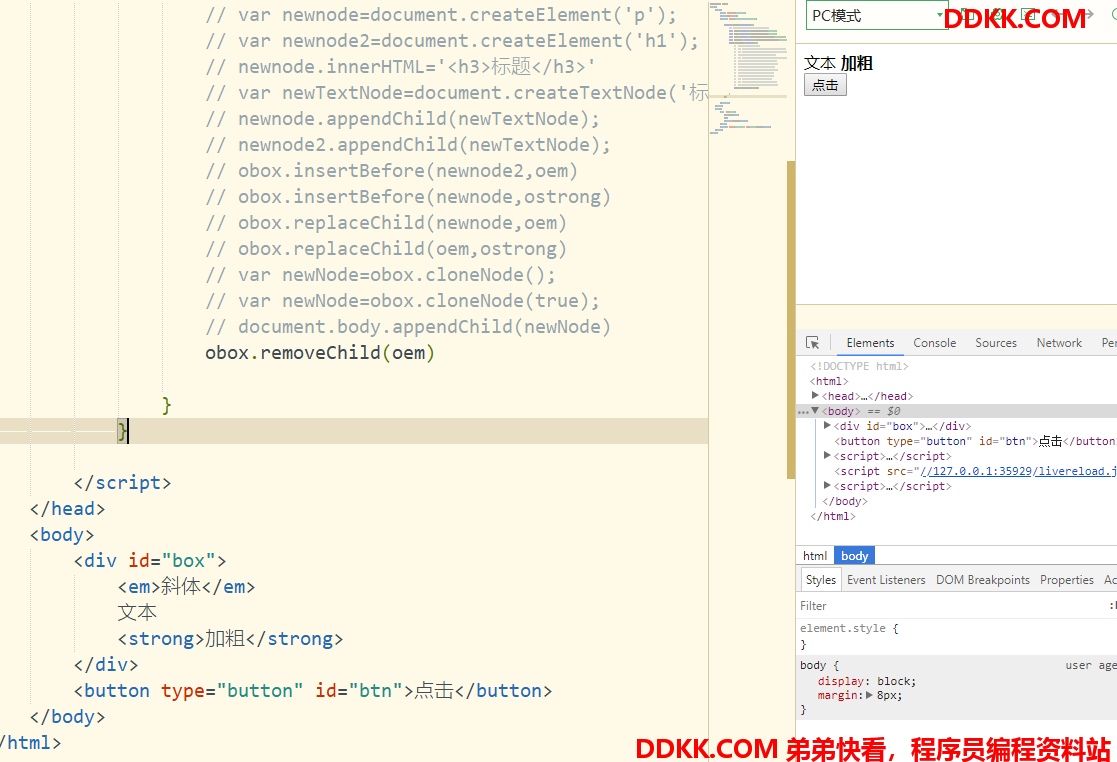1117x762 pixels.
Task: Click the closing </body> tag in the editor
Action: pyautogui.click(x=68, y=716)
